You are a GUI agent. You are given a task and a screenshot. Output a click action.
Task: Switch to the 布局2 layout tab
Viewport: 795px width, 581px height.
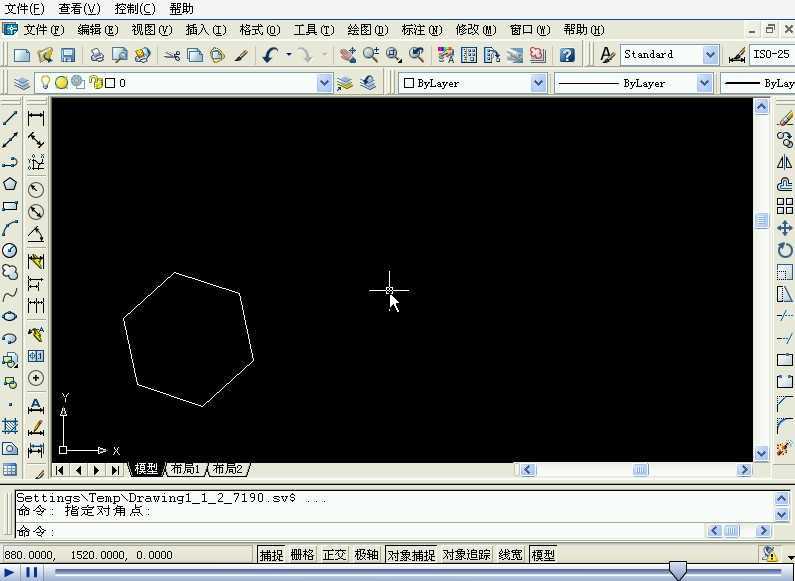228,469
